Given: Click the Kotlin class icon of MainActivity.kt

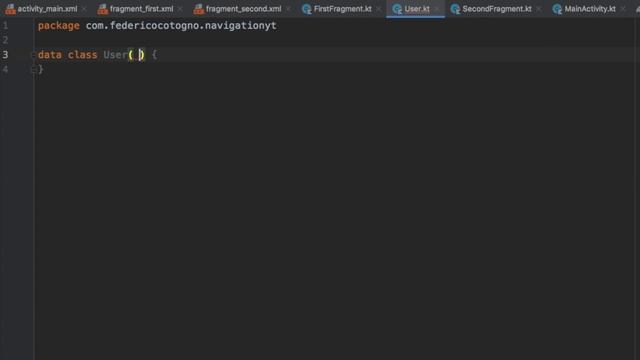Looking at the screenshot, I should click(x=557, y=9).
